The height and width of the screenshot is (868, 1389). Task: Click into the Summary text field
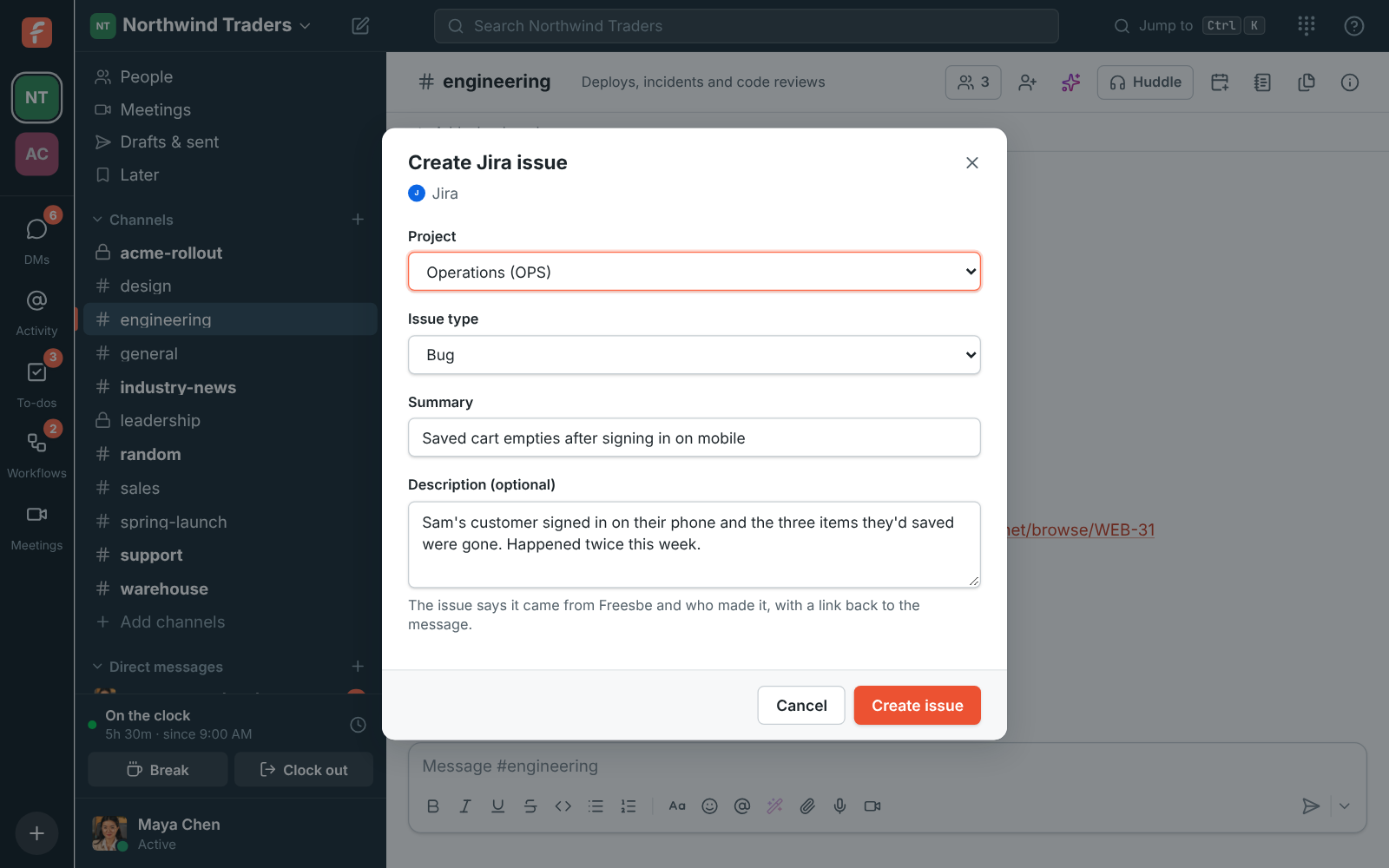pyautogui.click(x=694, y=438)
